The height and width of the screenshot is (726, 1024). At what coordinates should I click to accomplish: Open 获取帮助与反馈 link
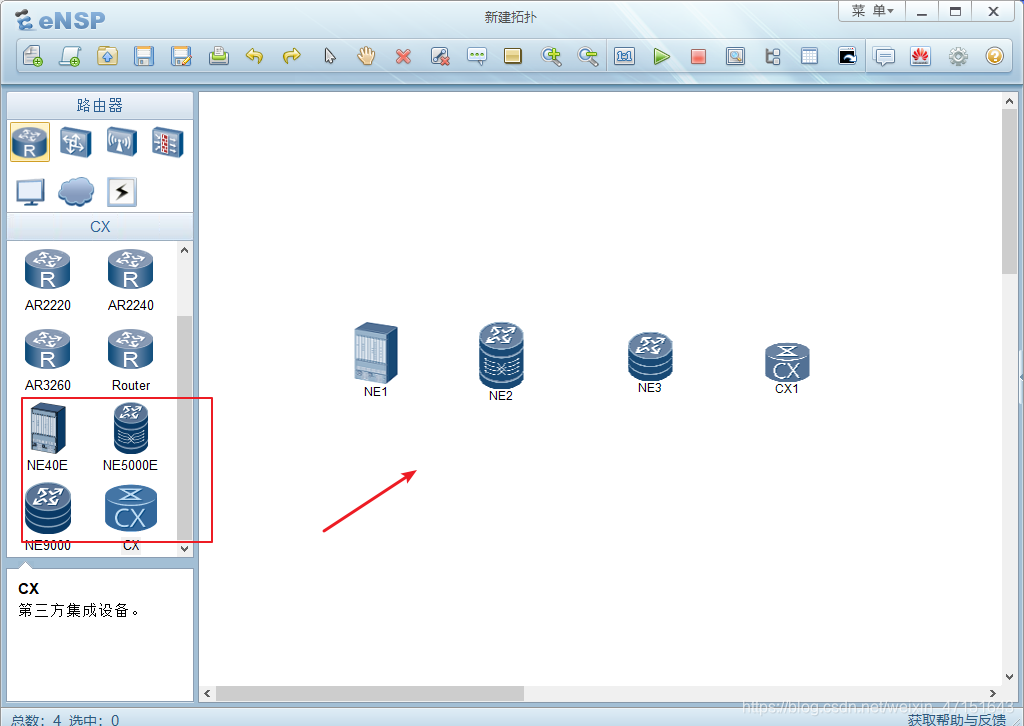click(957, 719)
